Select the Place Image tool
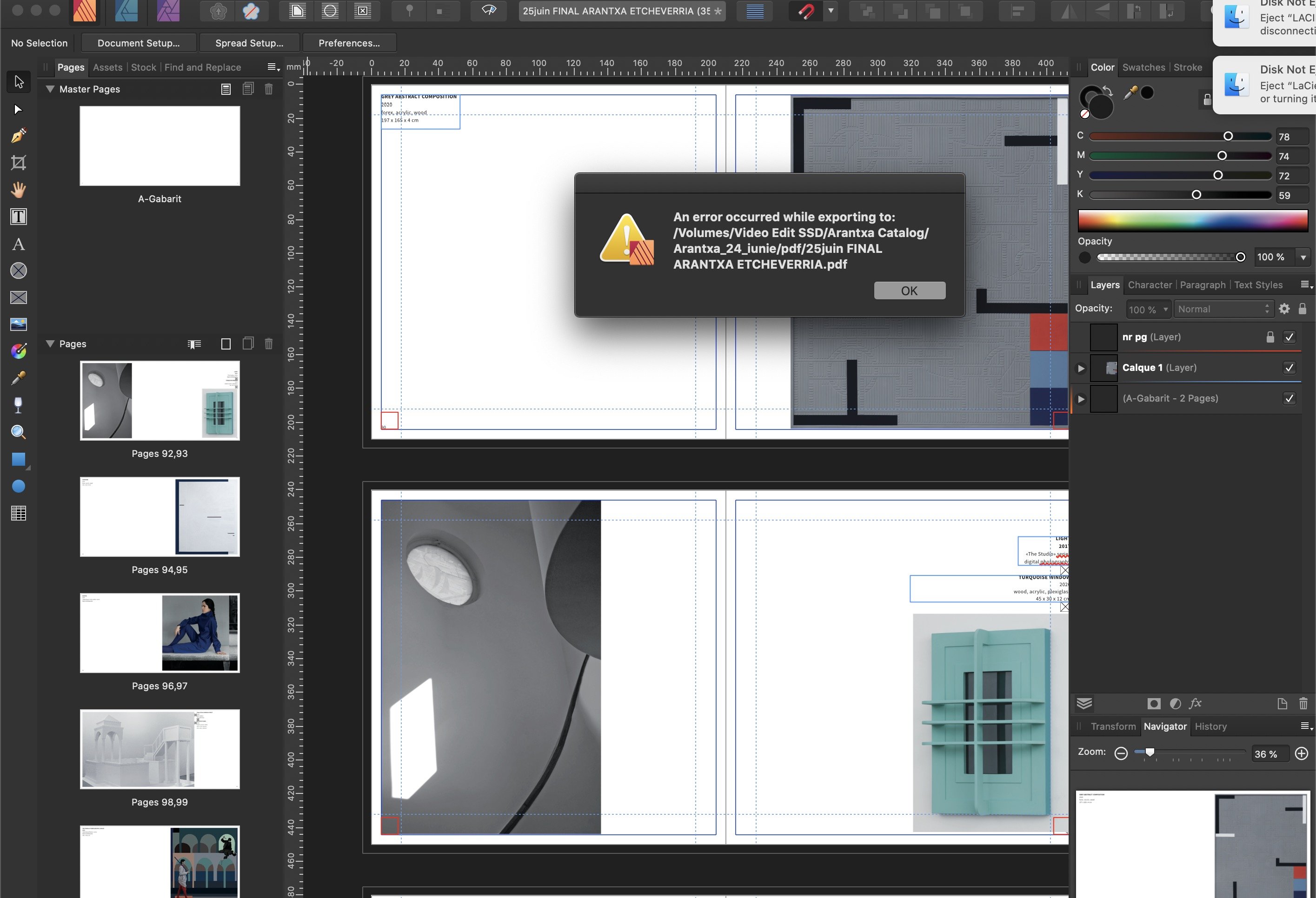This screenshot has width=1316, height=898. 19,324
